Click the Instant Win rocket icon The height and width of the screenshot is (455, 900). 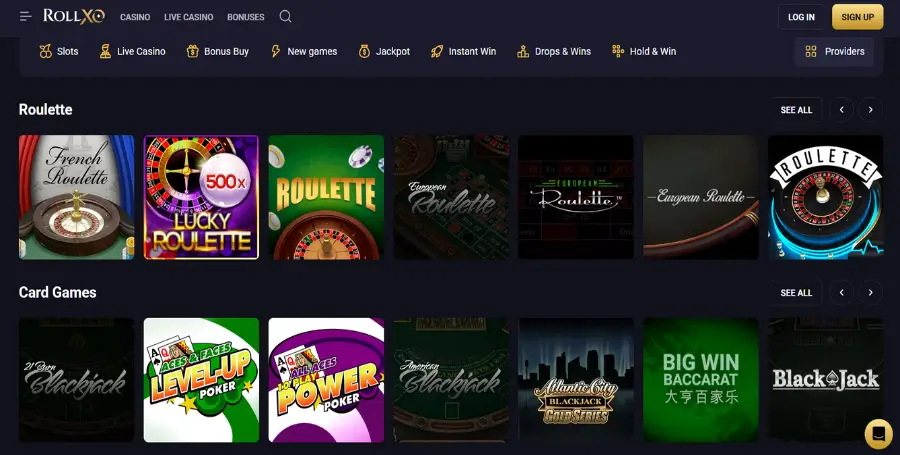pos(437,52)
